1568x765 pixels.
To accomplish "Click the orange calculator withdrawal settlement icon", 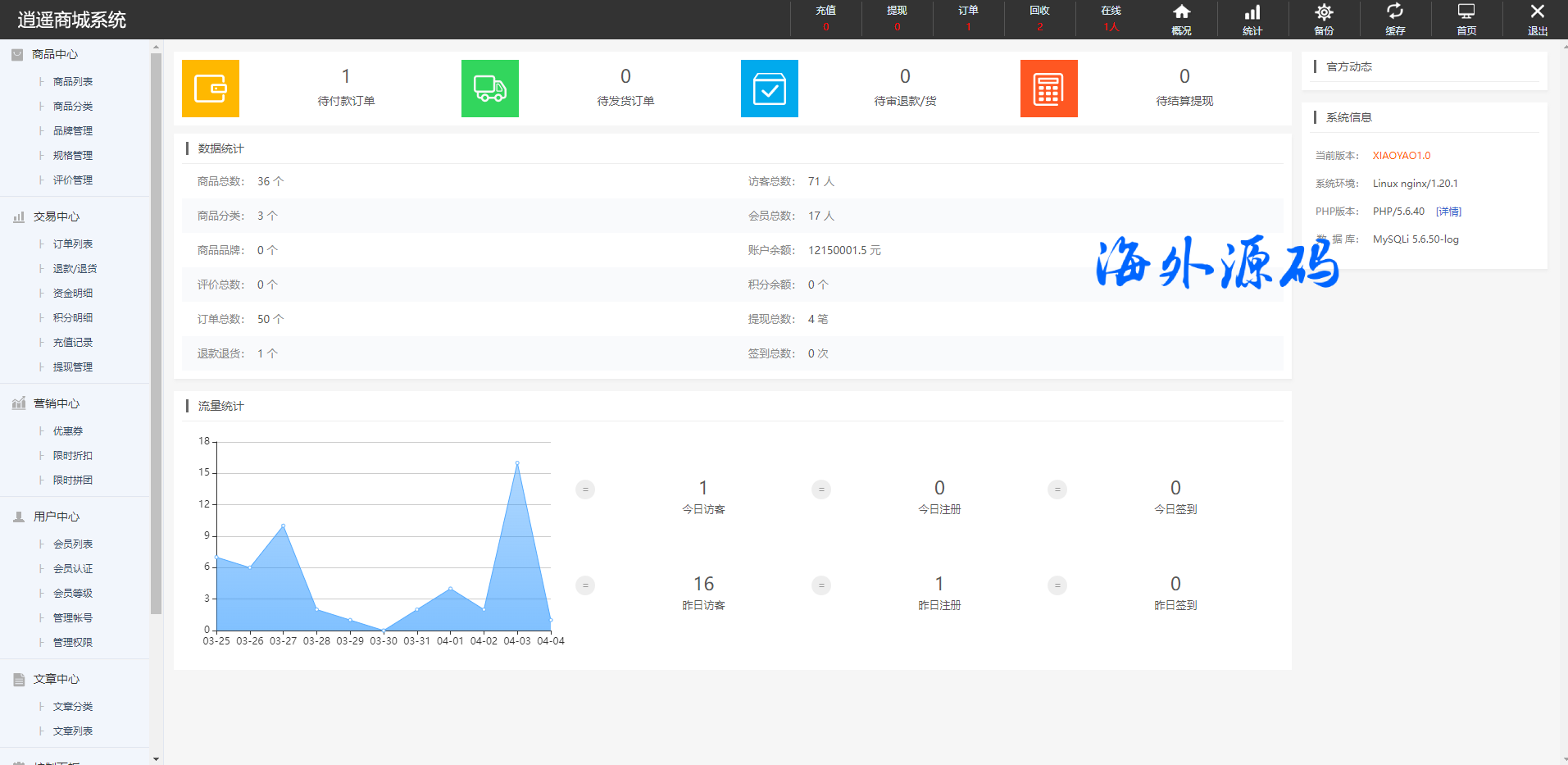I will 1049,89.
